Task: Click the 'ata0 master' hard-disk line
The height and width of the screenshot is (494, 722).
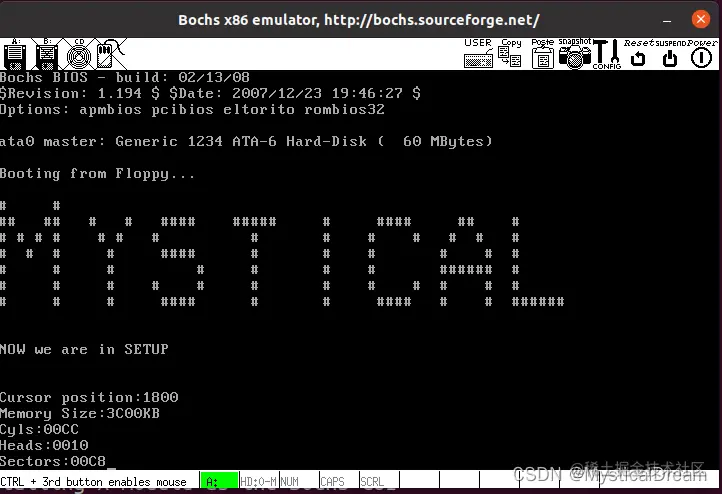Action: tap(246, 141)
